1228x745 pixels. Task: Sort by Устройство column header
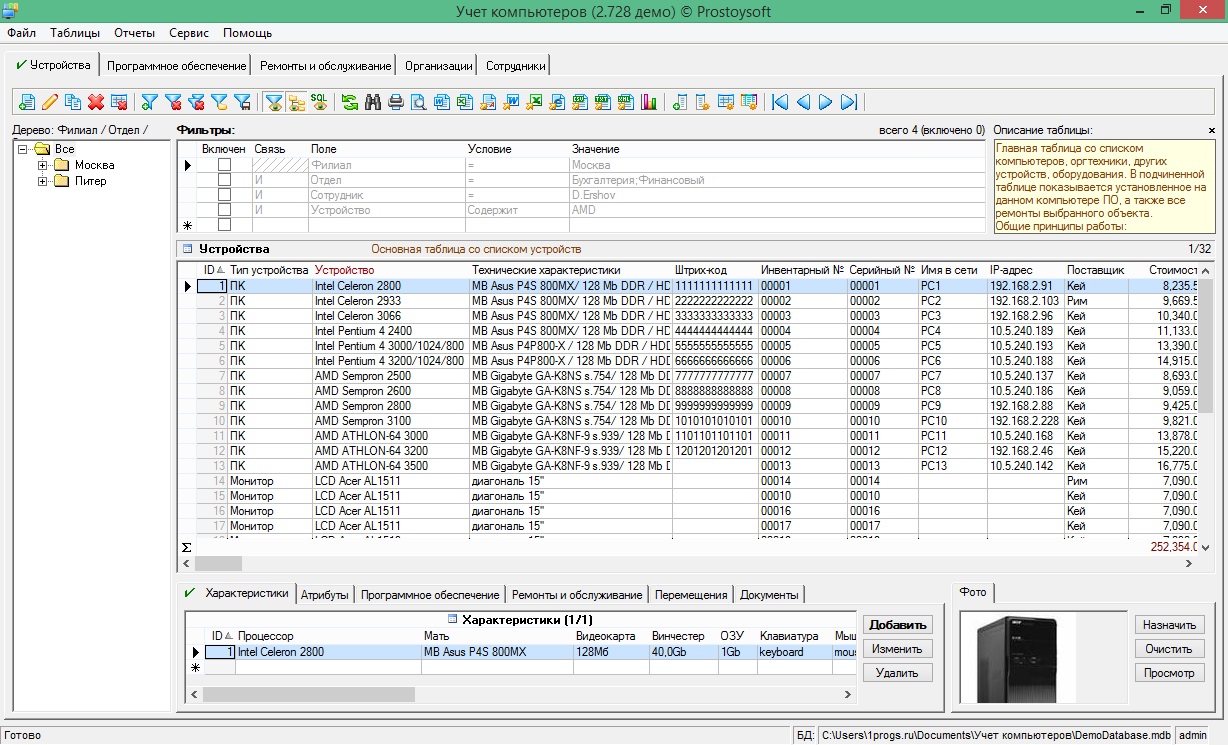391,270
